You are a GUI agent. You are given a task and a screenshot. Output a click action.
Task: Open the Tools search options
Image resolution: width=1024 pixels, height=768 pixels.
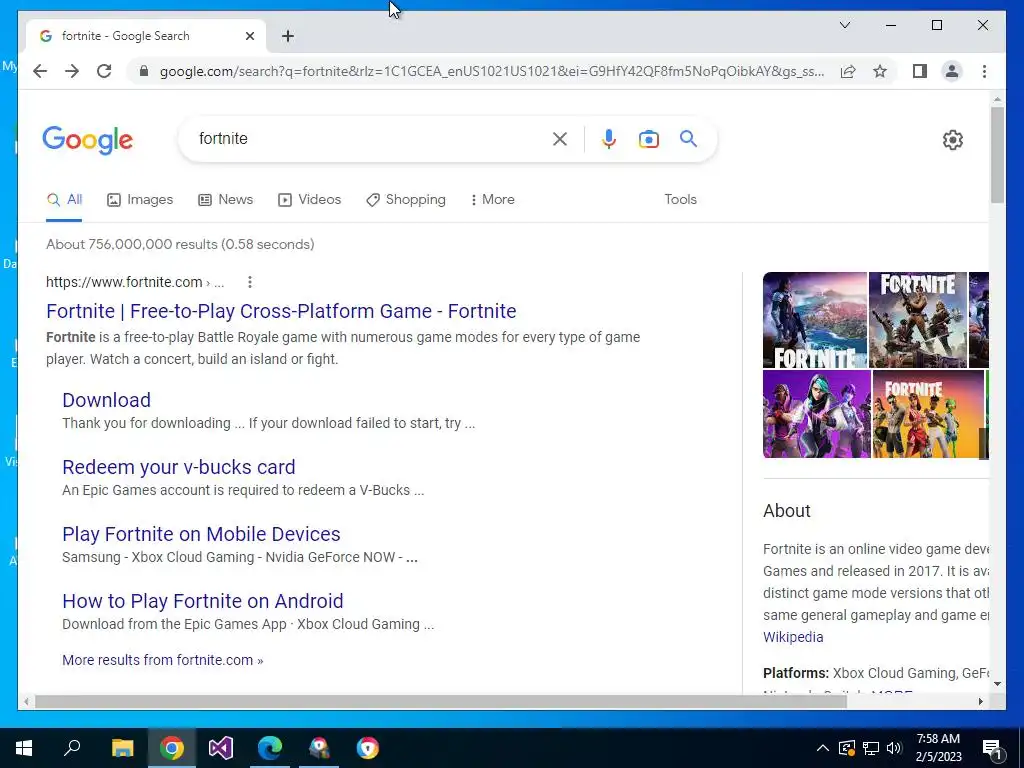tap(680, 200)
